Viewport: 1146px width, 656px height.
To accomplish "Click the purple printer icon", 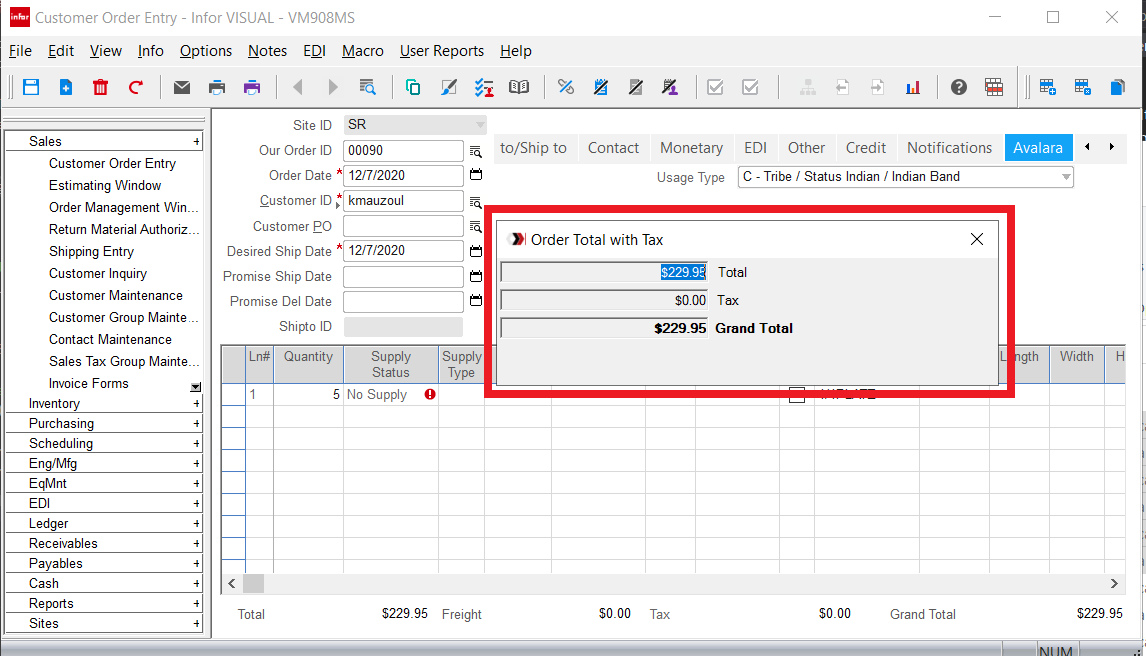I will pos(252,87).
